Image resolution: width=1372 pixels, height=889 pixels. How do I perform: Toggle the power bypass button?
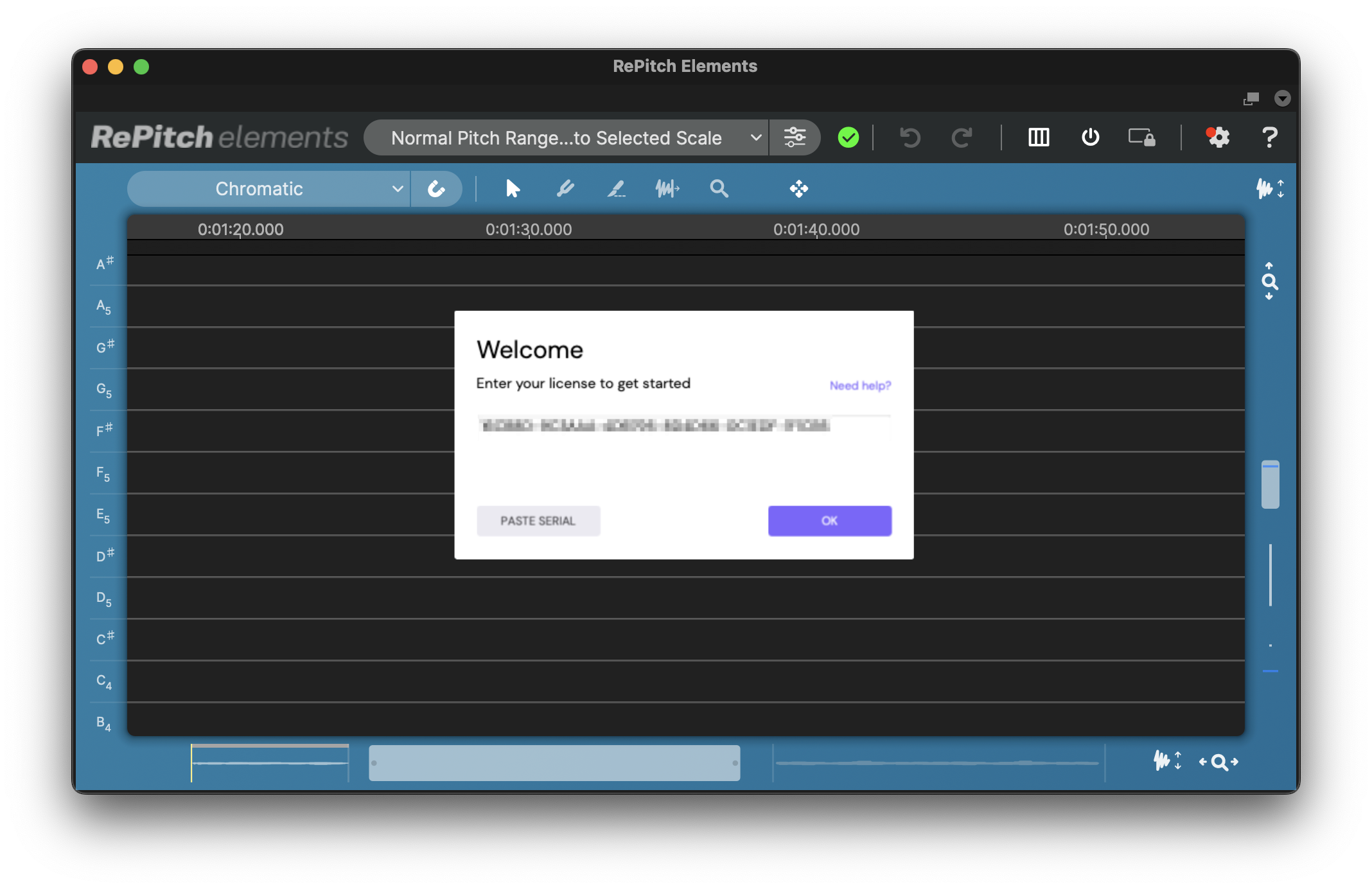[1090, 137]
